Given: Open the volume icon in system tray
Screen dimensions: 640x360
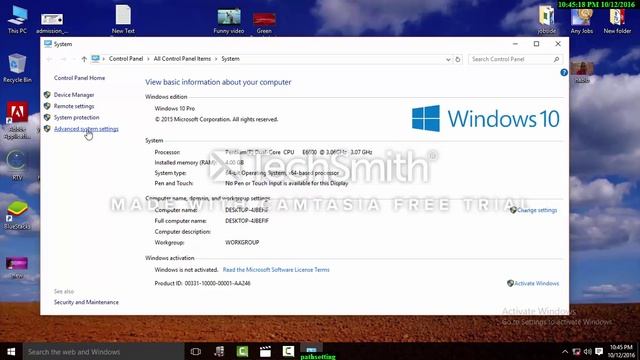Looking at the screenshot, I should click(x=587, y=351).
